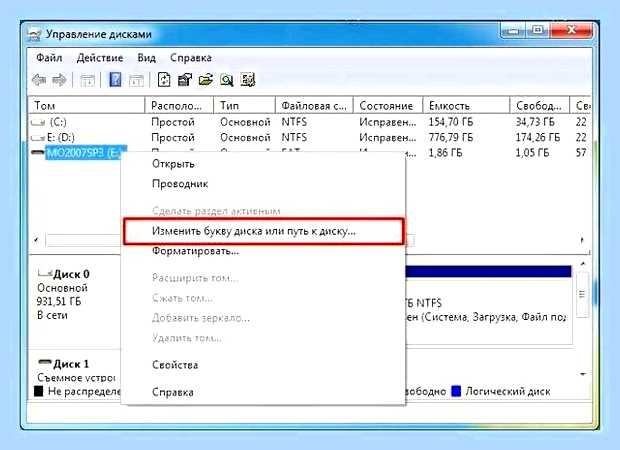The width and height of the screenshot is (620, 450).
Task: Click the disk pane vertical scrollbar thumb
Action: (582, 294)
